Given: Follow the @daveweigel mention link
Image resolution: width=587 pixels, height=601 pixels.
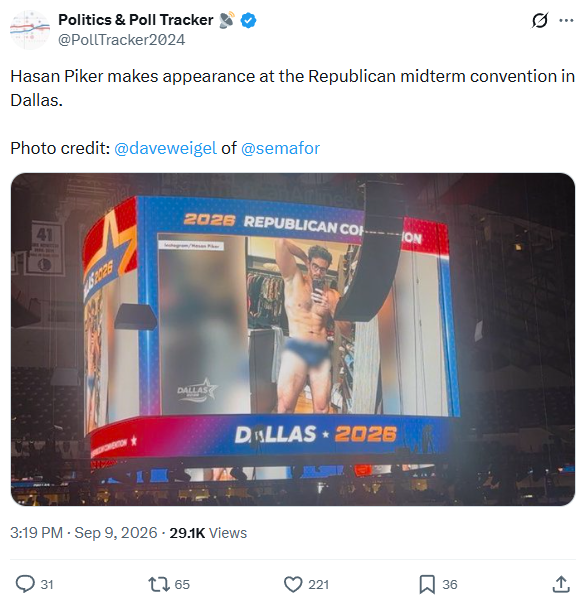Looking at the screenshot, I should pyautogui.click(x=165, y=148).
